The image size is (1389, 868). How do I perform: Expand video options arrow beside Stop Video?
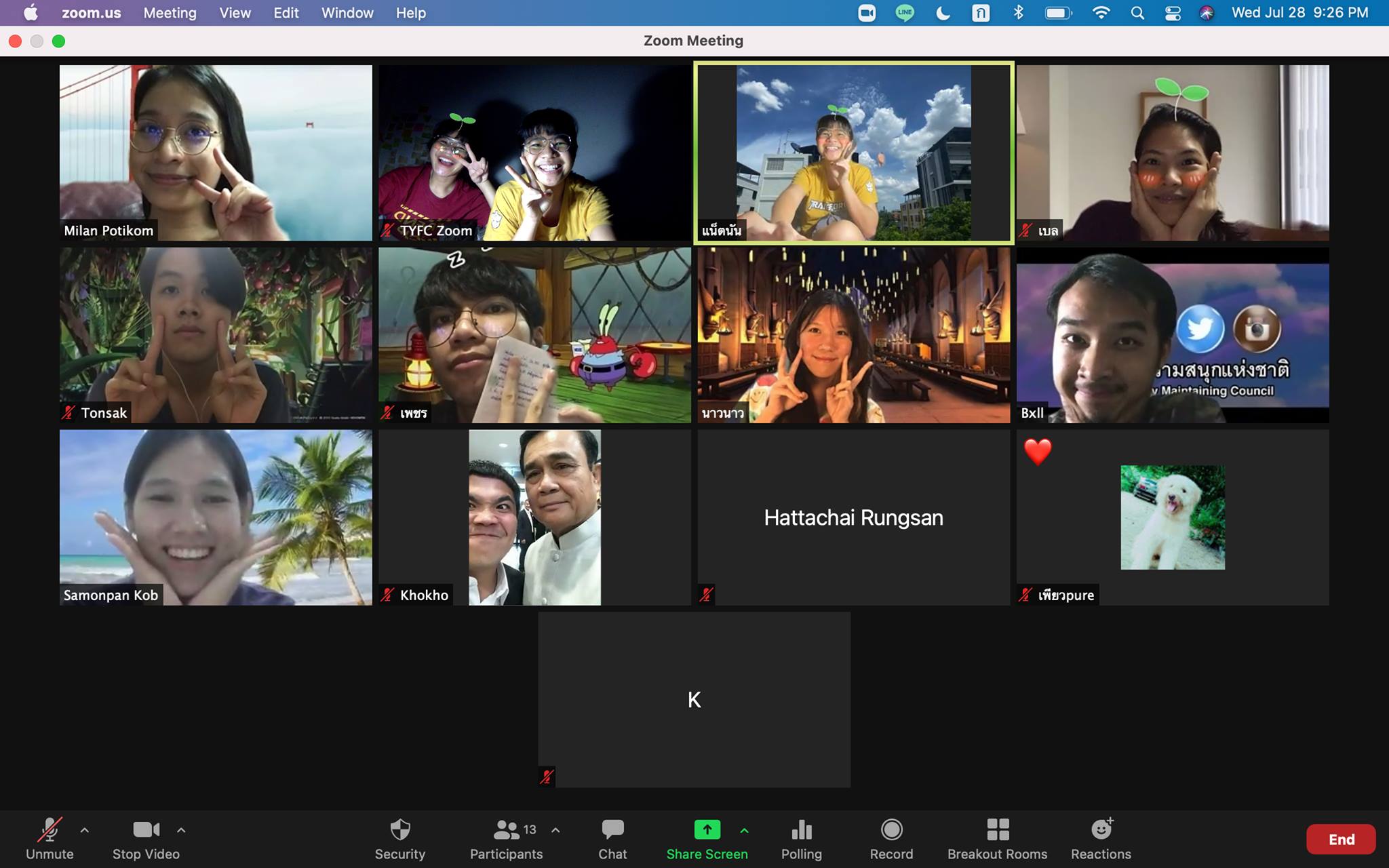tap(181, 830)
